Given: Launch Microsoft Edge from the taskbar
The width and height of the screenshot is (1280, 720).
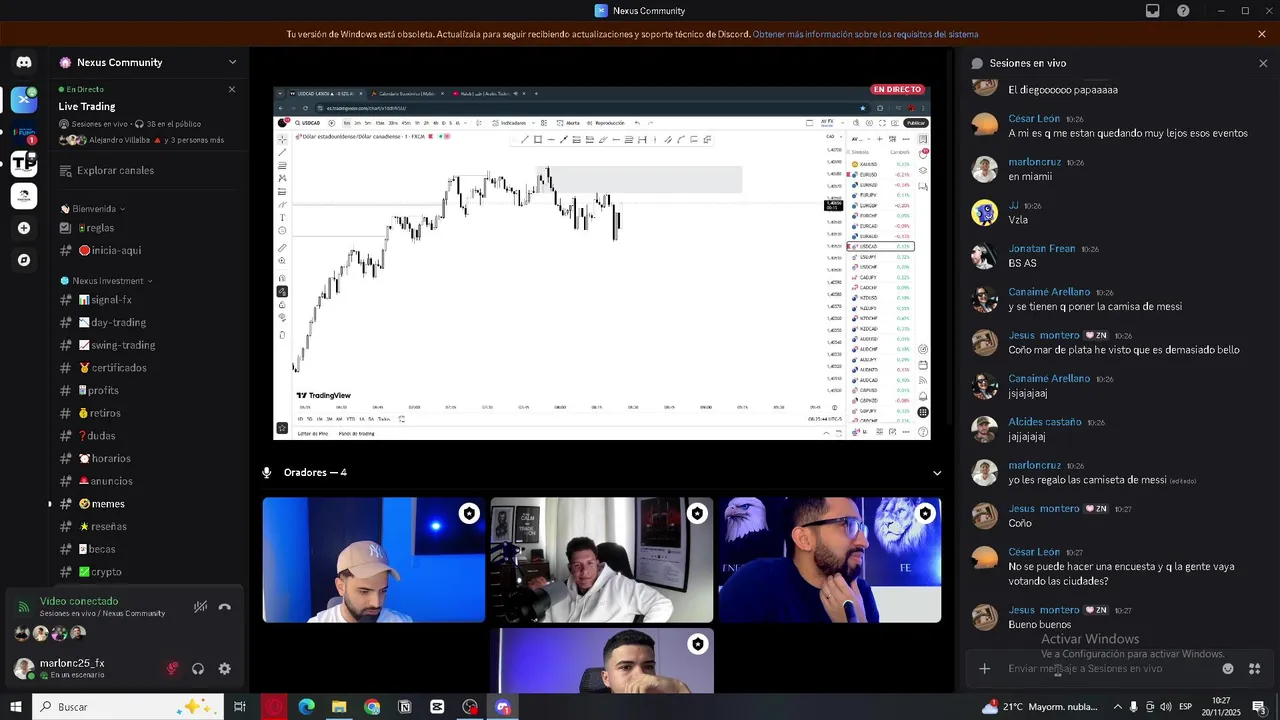Looking at the screenshot, I should point(306,707).
